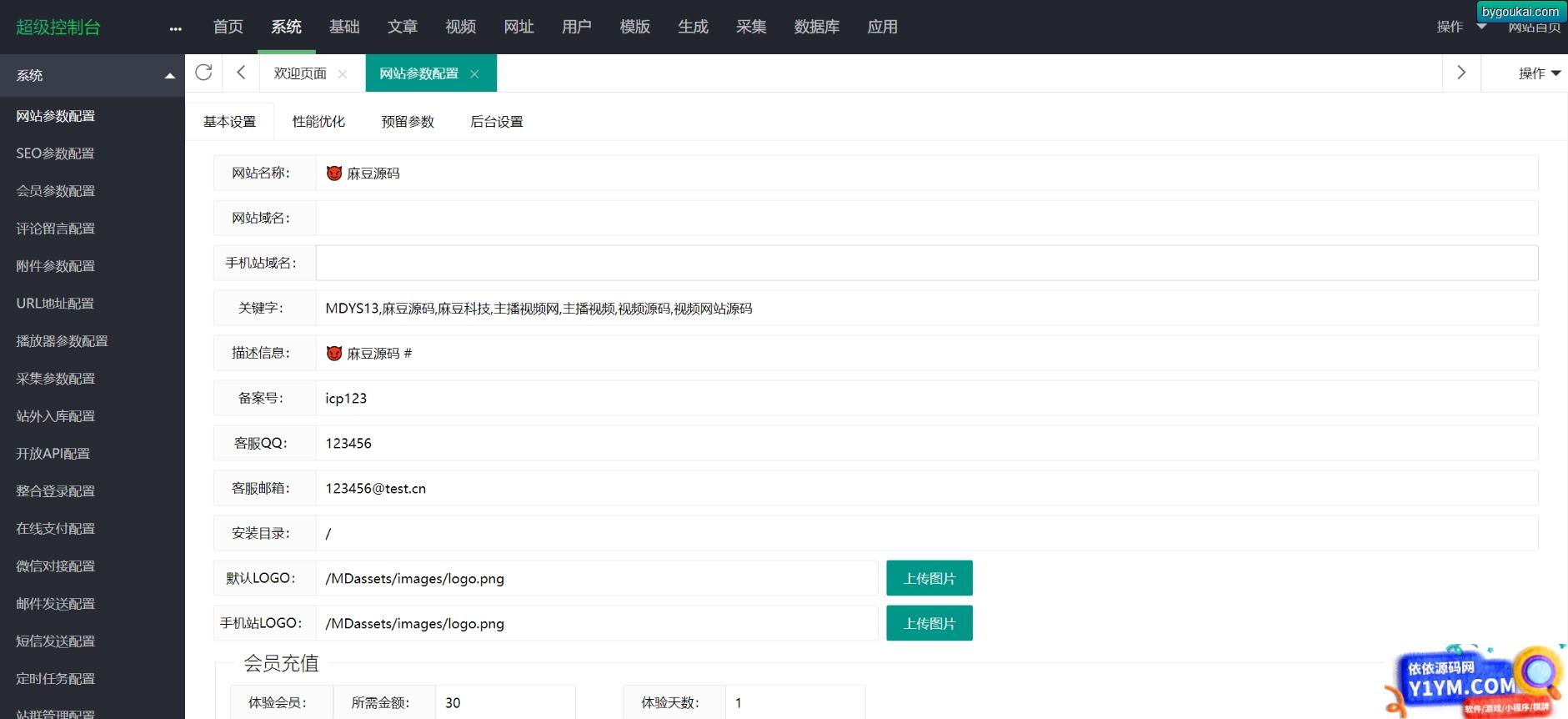Image resolution: width=1568 pixels, height=719 pixels.
Task: Close the 网站参数配置 tab
Action: point(474,74)
